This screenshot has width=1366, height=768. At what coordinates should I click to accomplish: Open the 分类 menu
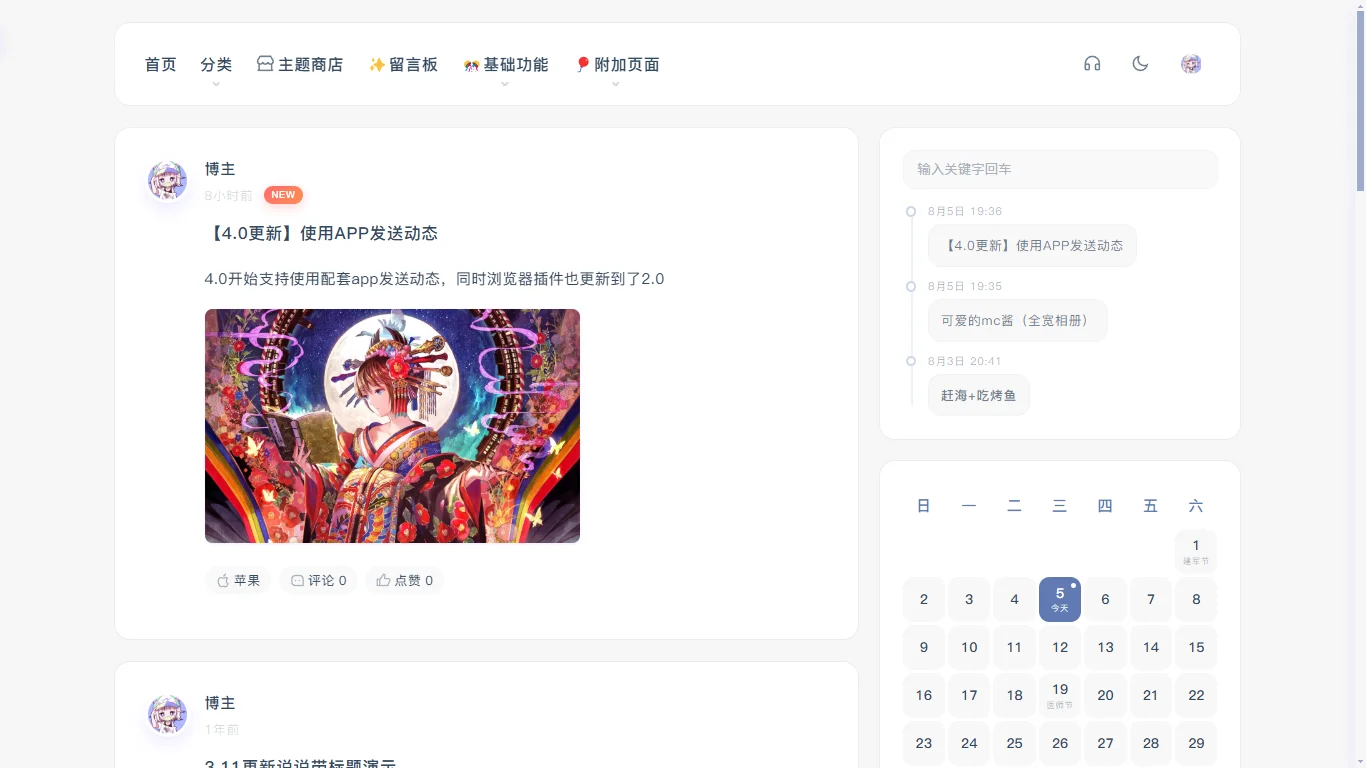216,65
